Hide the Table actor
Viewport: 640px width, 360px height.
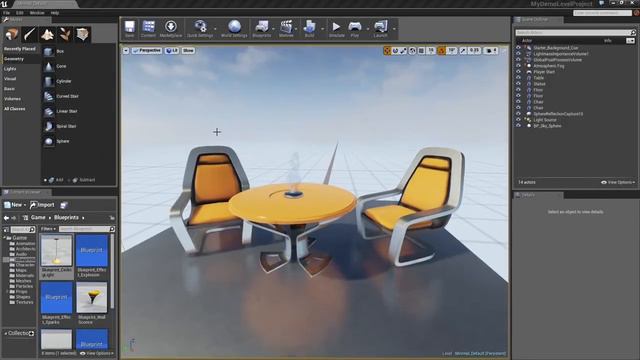[x=518, y=78]
